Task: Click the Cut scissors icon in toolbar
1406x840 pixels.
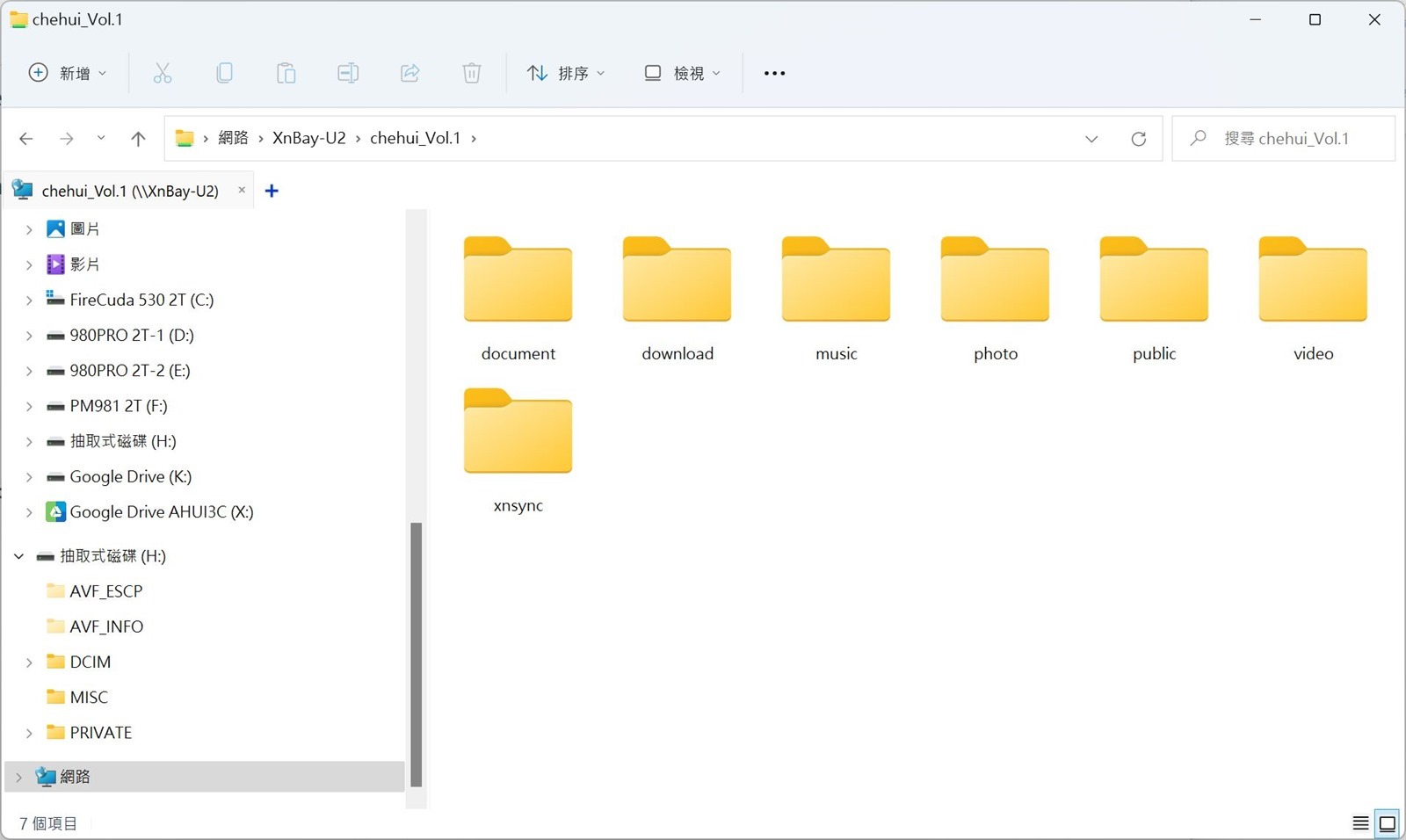Action: [x=163, y=73]
